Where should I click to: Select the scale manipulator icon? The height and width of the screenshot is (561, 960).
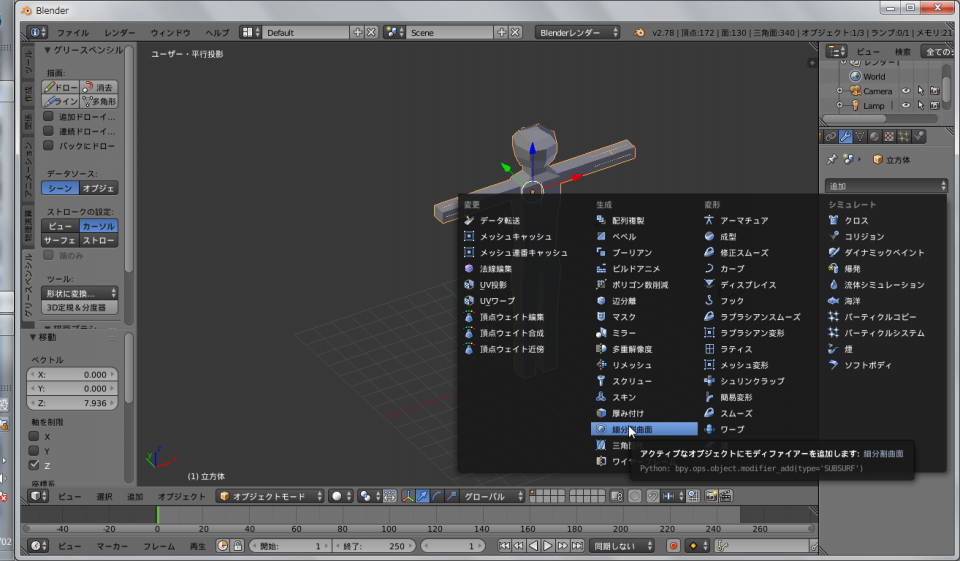coord(451,496)
